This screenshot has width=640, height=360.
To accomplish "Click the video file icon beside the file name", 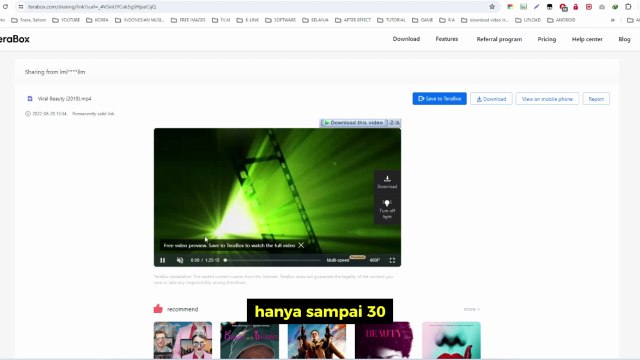I will coord(30,99).
